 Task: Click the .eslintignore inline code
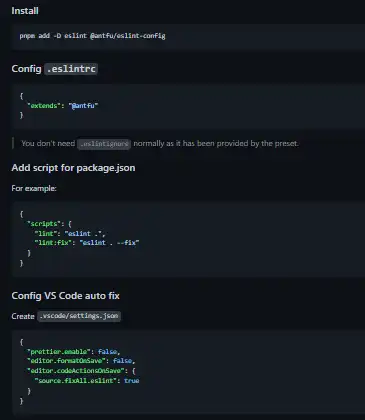tap(104, 144)
